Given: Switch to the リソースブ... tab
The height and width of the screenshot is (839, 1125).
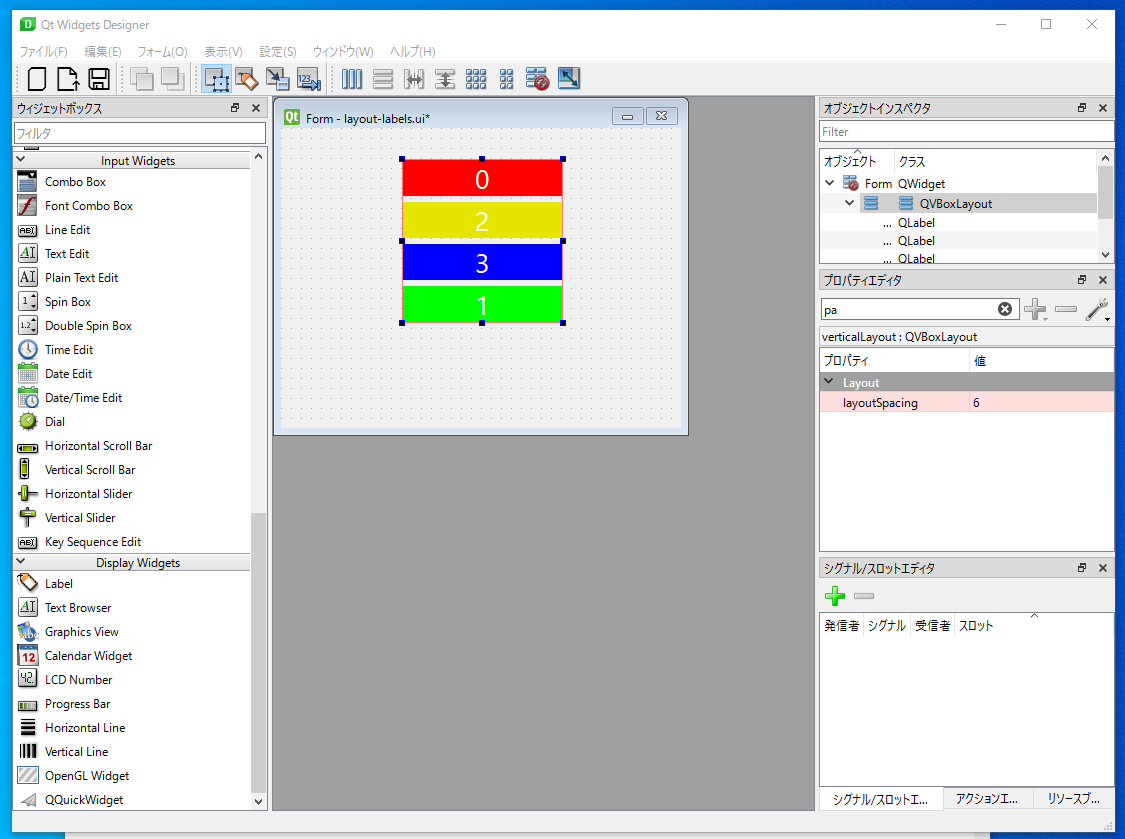Looking at the screenshot, I should [x=1073, y=799].
